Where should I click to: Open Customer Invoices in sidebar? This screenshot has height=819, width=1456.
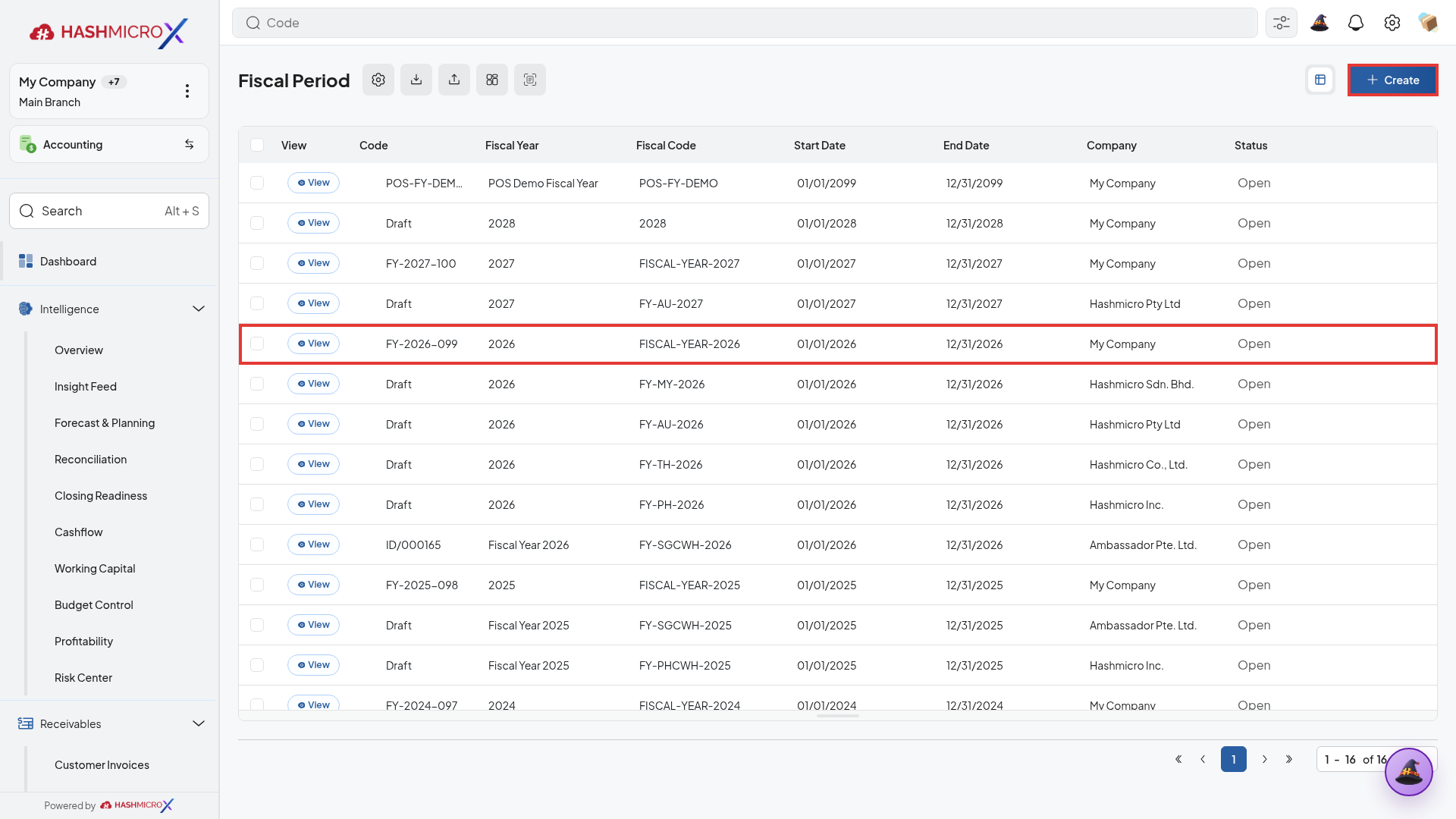coord(102,765)
